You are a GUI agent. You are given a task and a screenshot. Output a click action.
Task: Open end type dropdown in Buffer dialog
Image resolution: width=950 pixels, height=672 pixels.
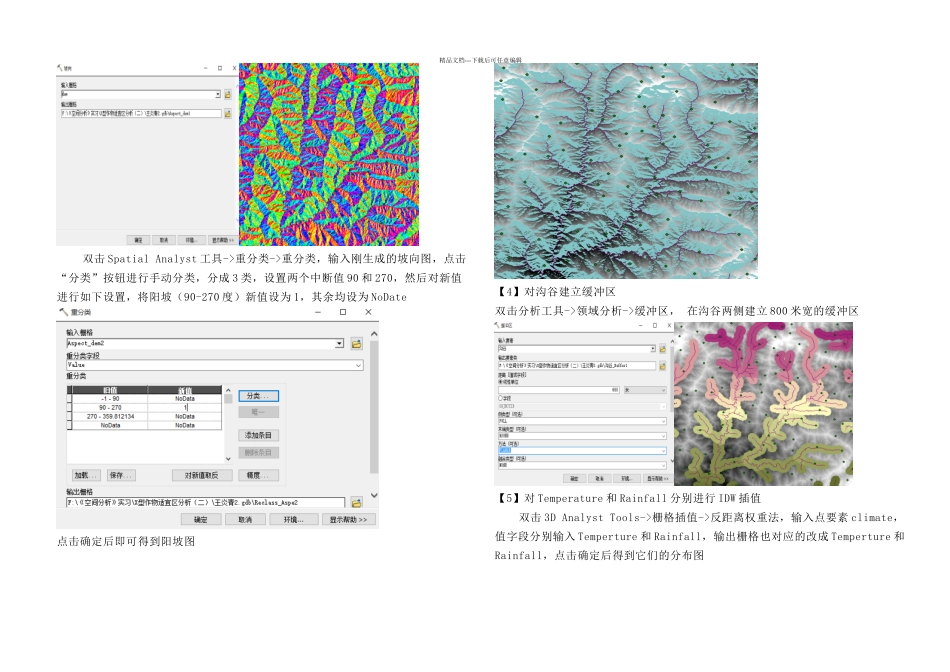click(663, 436)
